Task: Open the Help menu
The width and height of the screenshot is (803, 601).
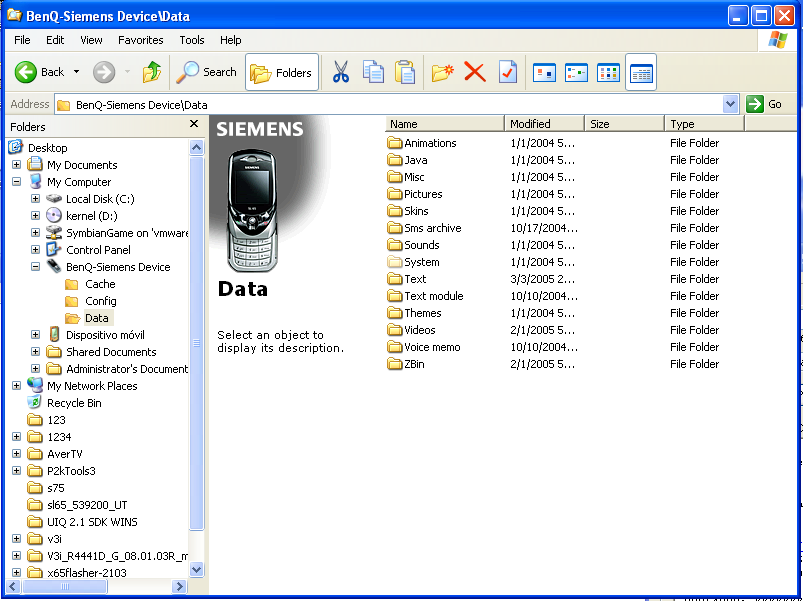Action: pyautogui.click(x=230, y=40)
